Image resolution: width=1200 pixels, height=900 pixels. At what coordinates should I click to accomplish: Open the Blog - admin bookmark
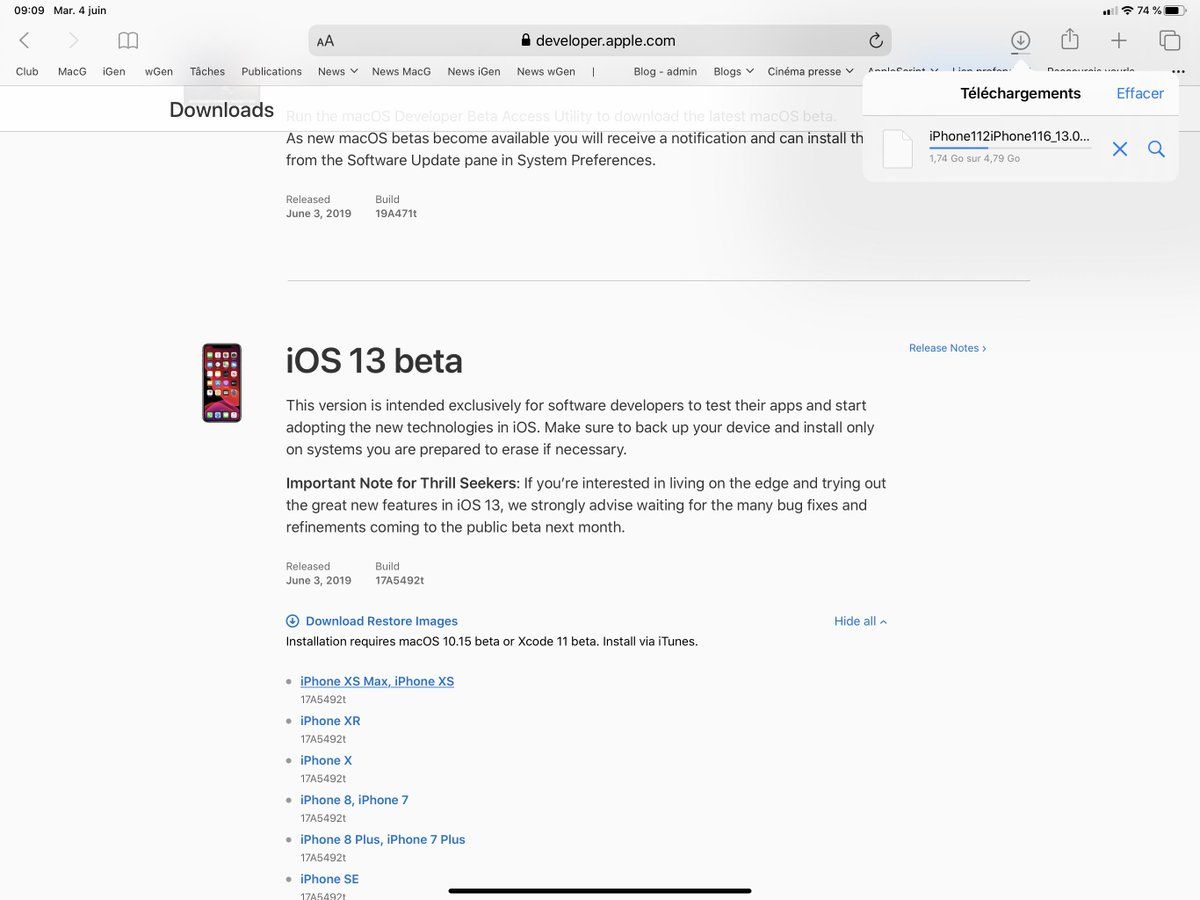[x=665, y=72]
